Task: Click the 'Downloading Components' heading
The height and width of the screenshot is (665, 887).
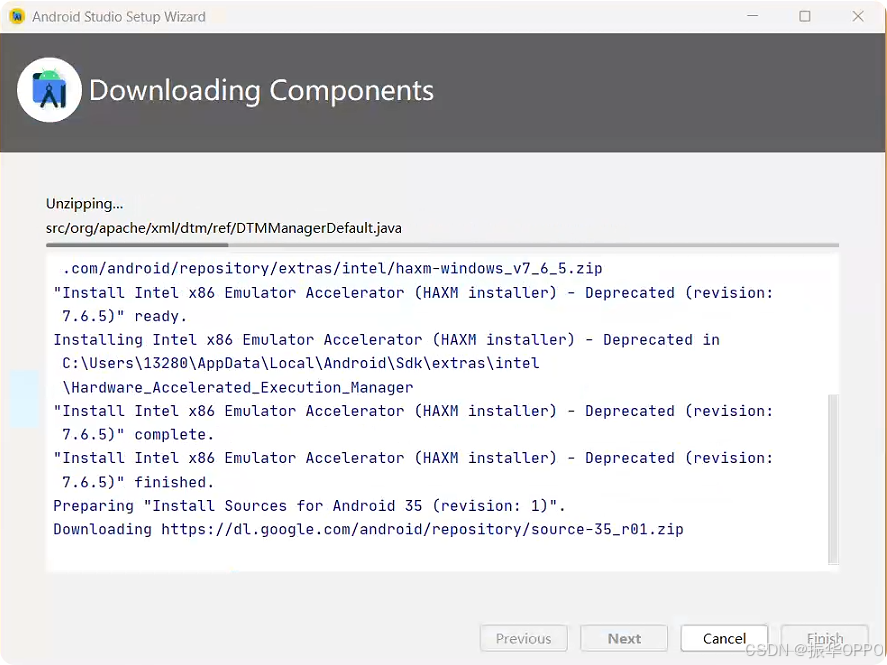Action: [x=261, y=90]
